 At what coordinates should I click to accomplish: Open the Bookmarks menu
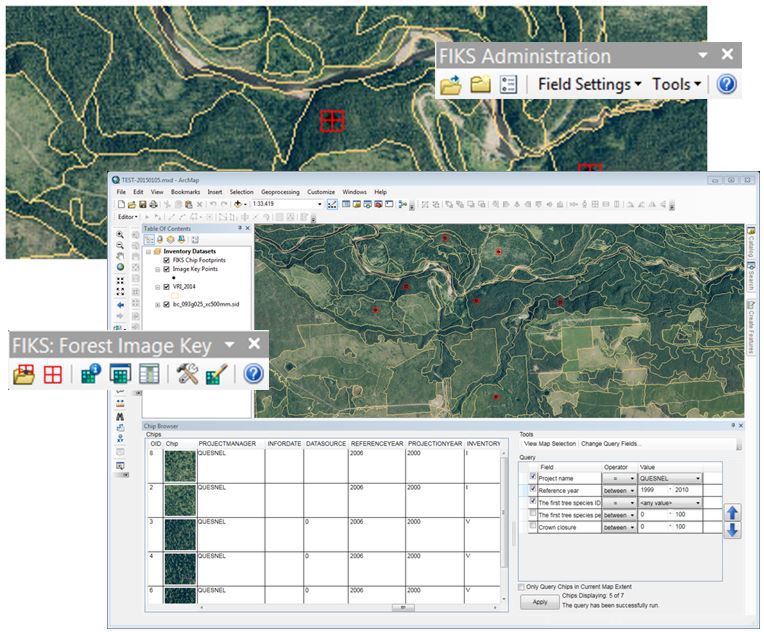185,192
